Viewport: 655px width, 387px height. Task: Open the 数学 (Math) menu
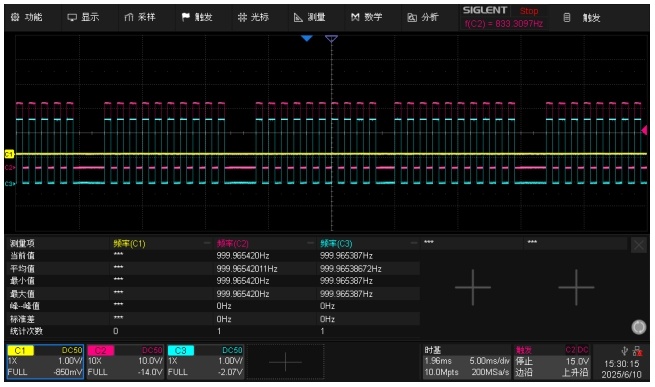[x=366, y=17]
